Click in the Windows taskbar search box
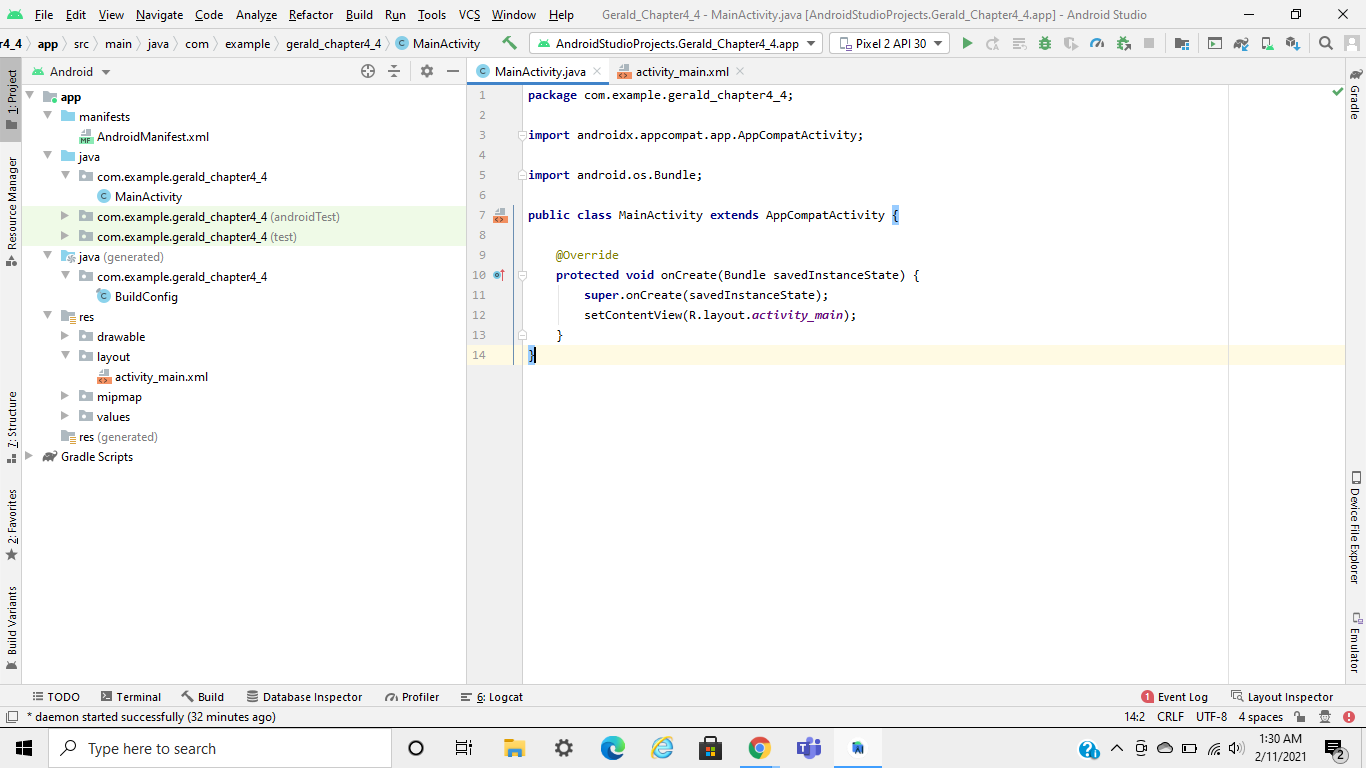The width and height of the screenshot is (1366, 768). pyautogui.click(x=220, y=748)
